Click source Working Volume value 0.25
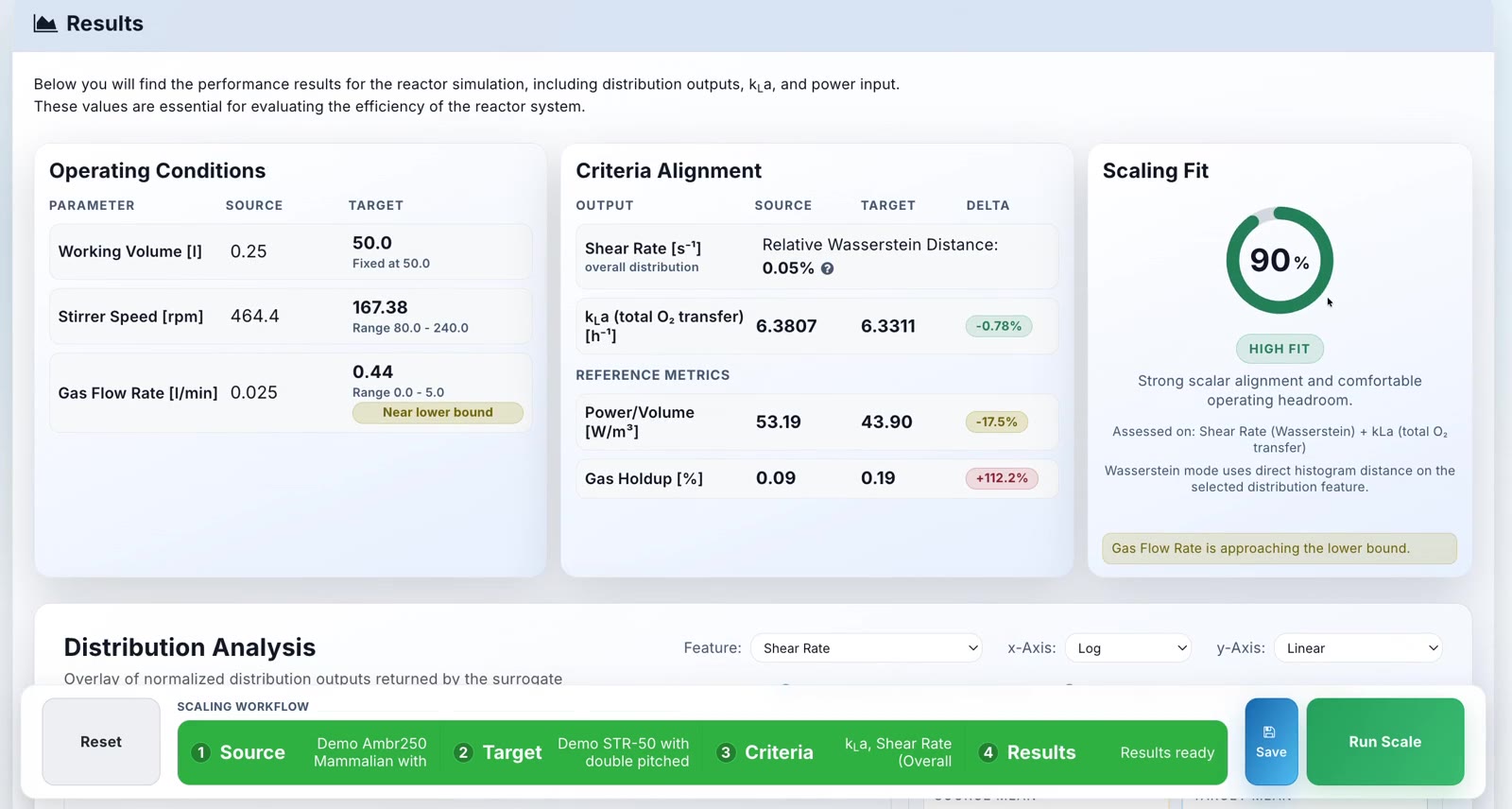The height and width of the screenshot is (809, 1512). tap(249, 251)
